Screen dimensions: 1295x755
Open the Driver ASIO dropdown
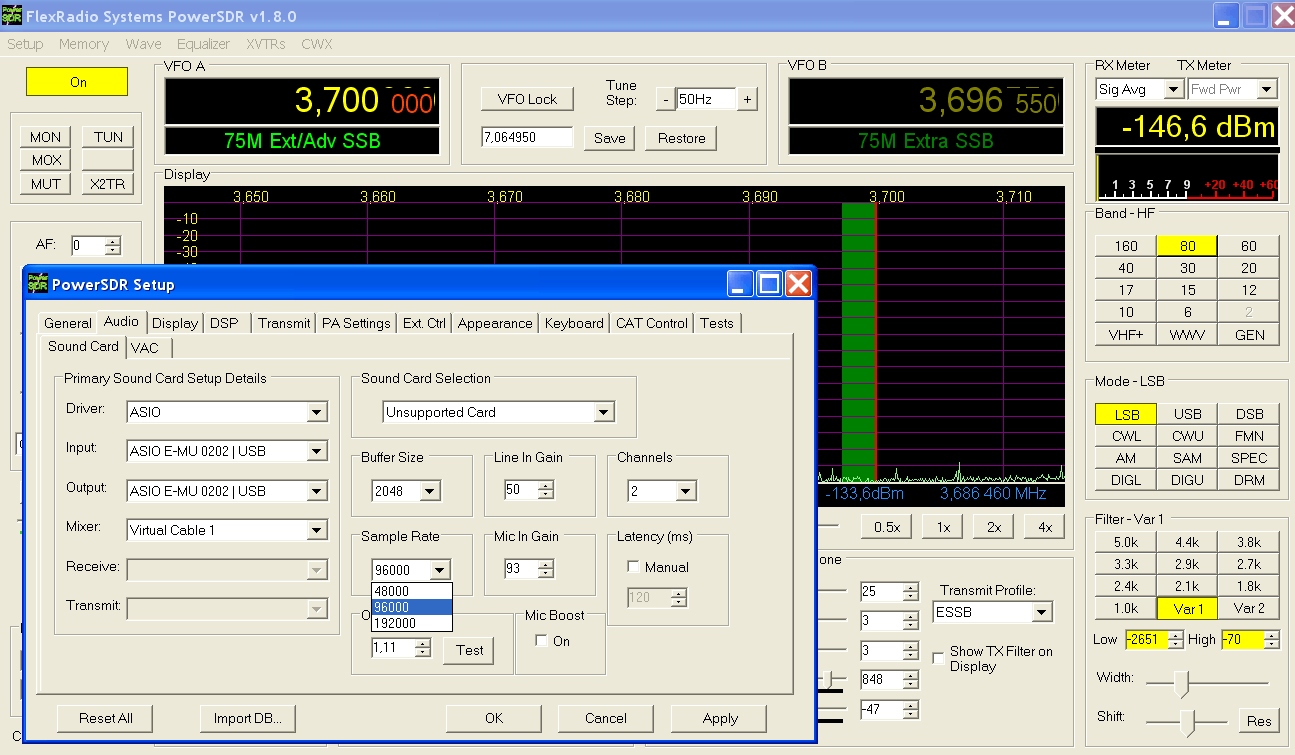pyautogui.click(x=316, y=412)
